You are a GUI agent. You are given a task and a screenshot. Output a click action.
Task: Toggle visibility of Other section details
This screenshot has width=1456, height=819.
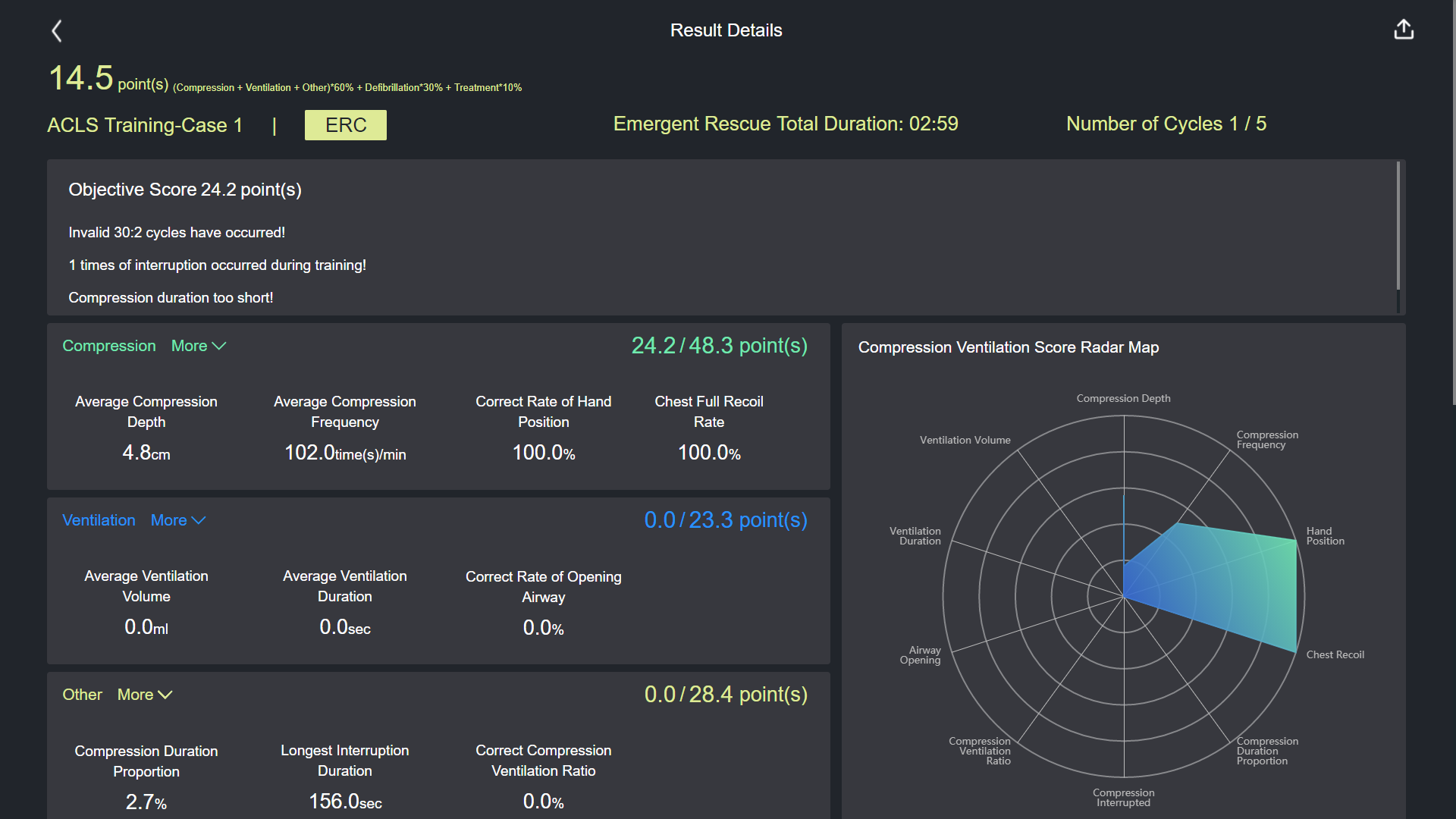coord(143,694)
